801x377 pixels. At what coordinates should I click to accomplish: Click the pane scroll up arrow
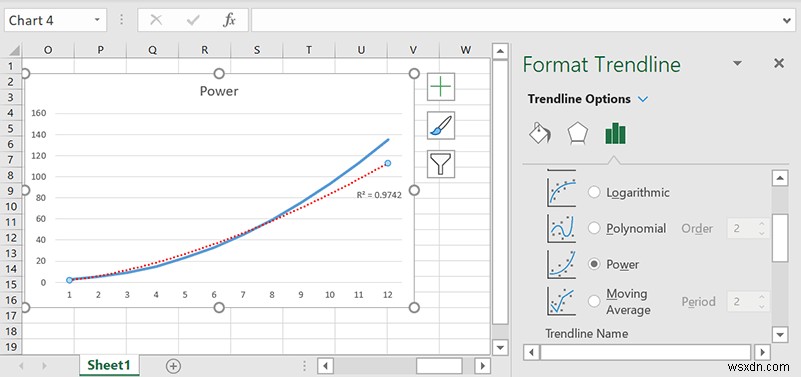780,178
